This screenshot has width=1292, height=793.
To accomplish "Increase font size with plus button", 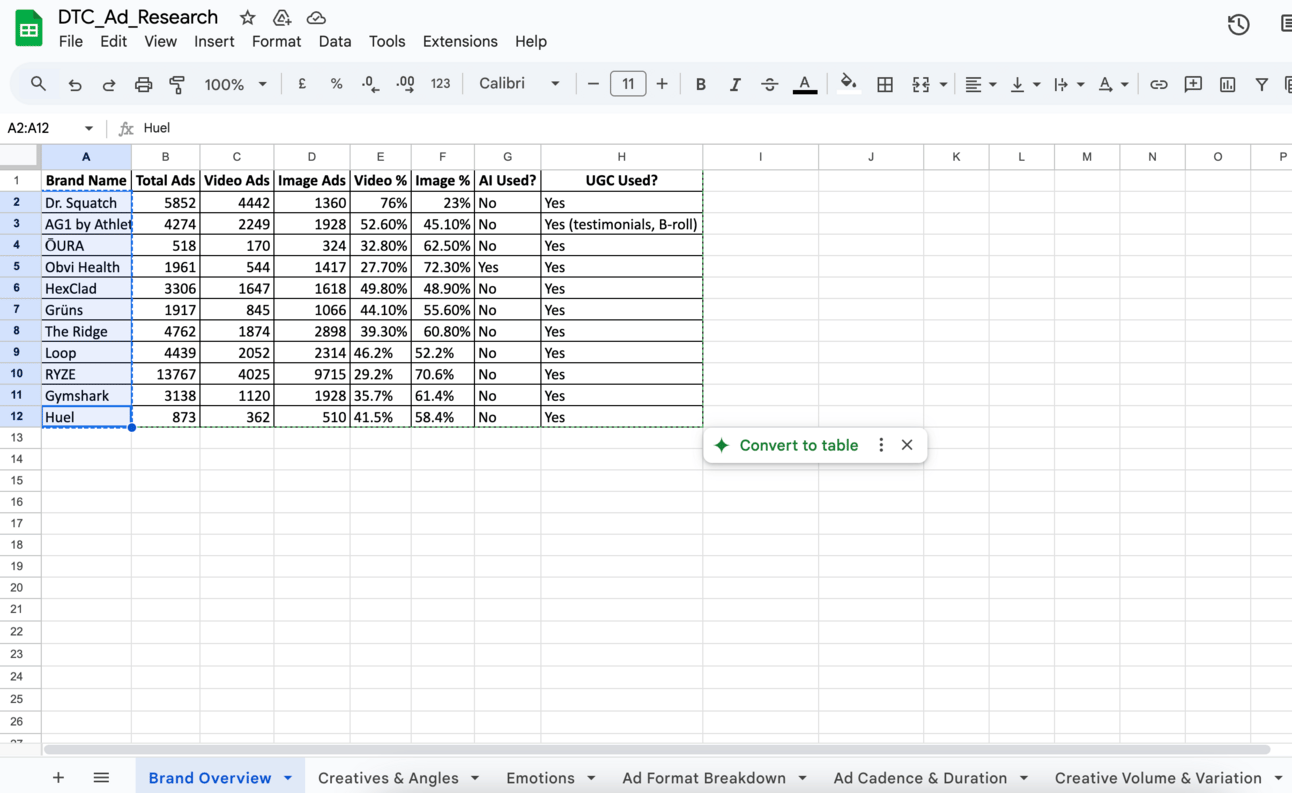I will click(x=662, y=84).
